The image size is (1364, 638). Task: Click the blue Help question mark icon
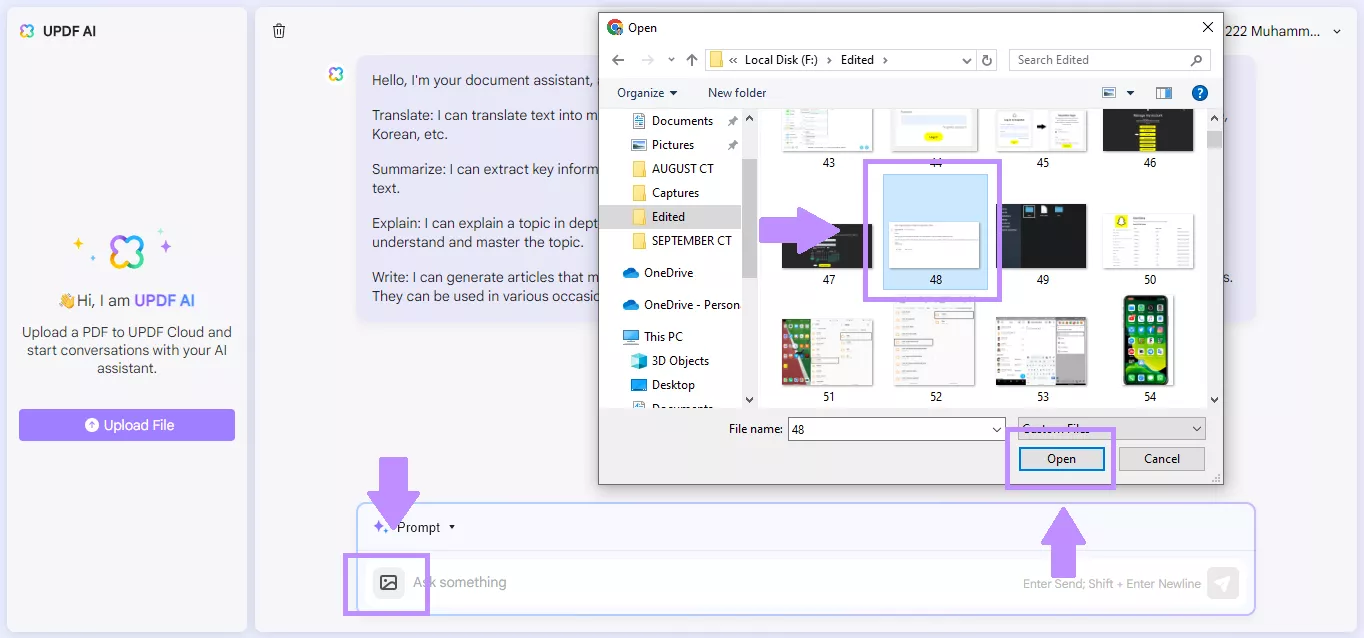(x=1200, y=93)
